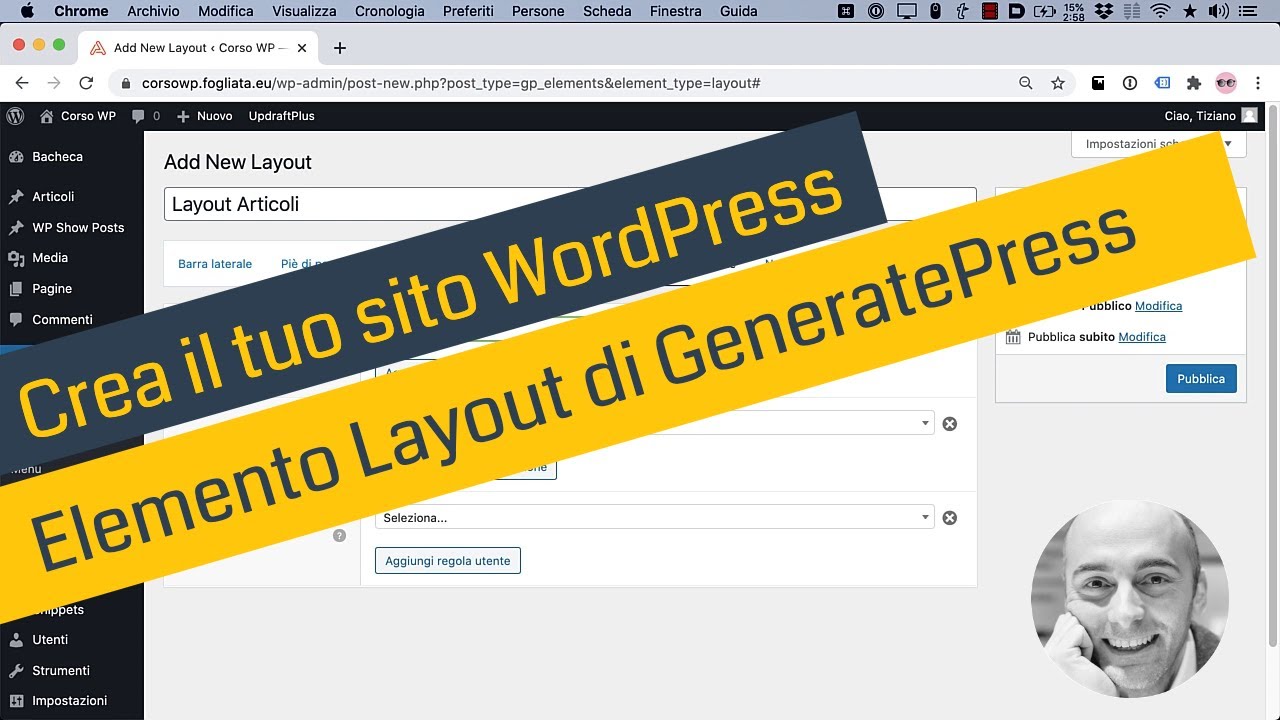The height and width of the screenshot is (720, 1280).
Task: Click the zoom magnifier in address bar
Action: [x=1025, y=83]
